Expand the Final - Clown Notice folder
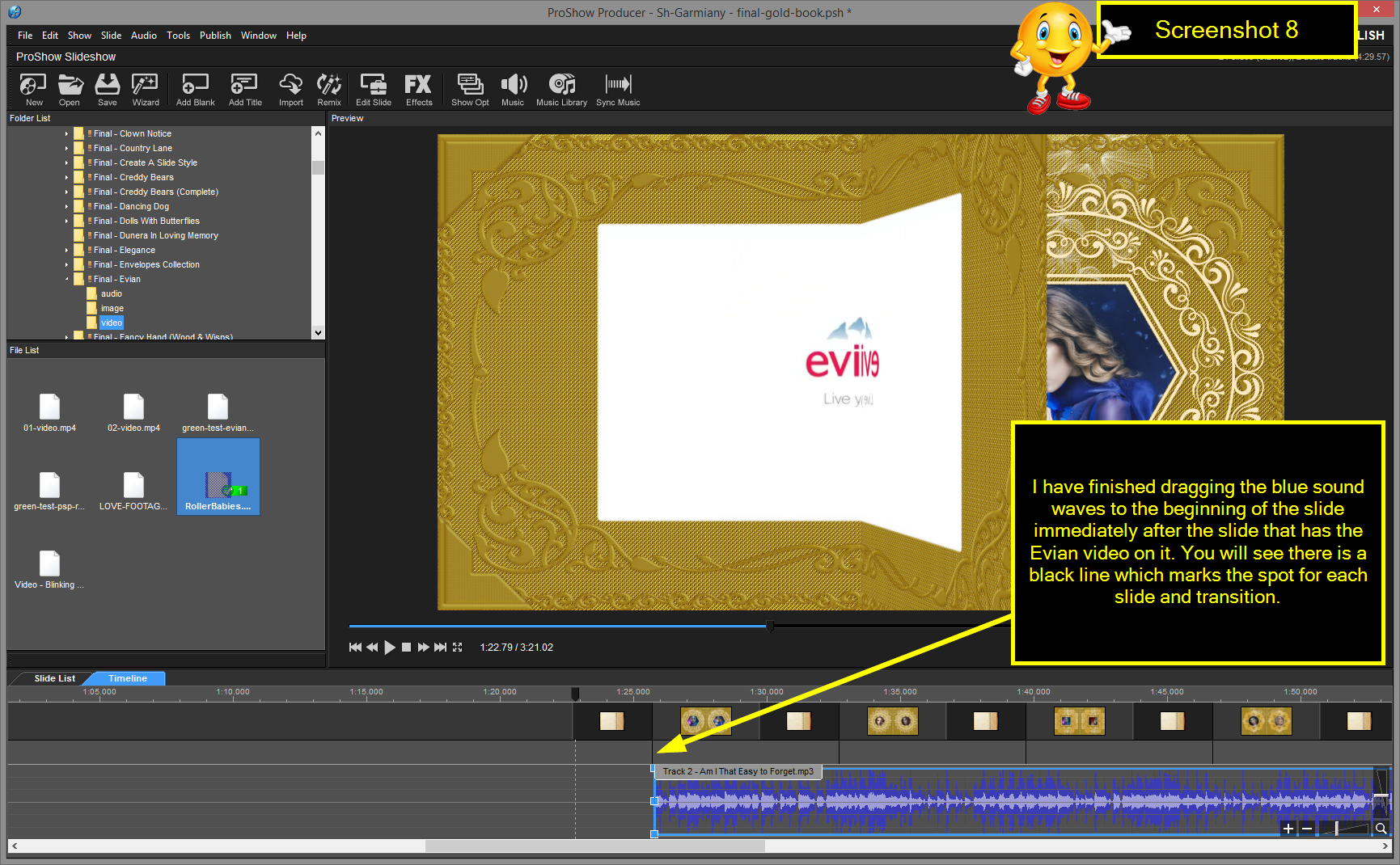The height and width of the screenshot is (865, 1400). (x=66, y=134)
